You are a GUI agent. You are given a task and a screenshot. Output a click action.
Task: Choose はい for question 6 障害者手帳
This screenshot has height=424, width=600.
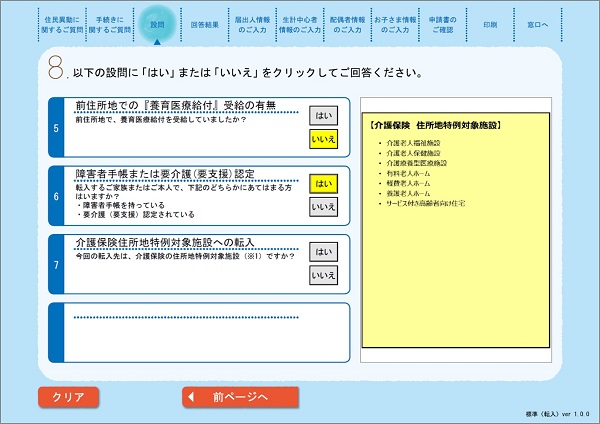323,183
